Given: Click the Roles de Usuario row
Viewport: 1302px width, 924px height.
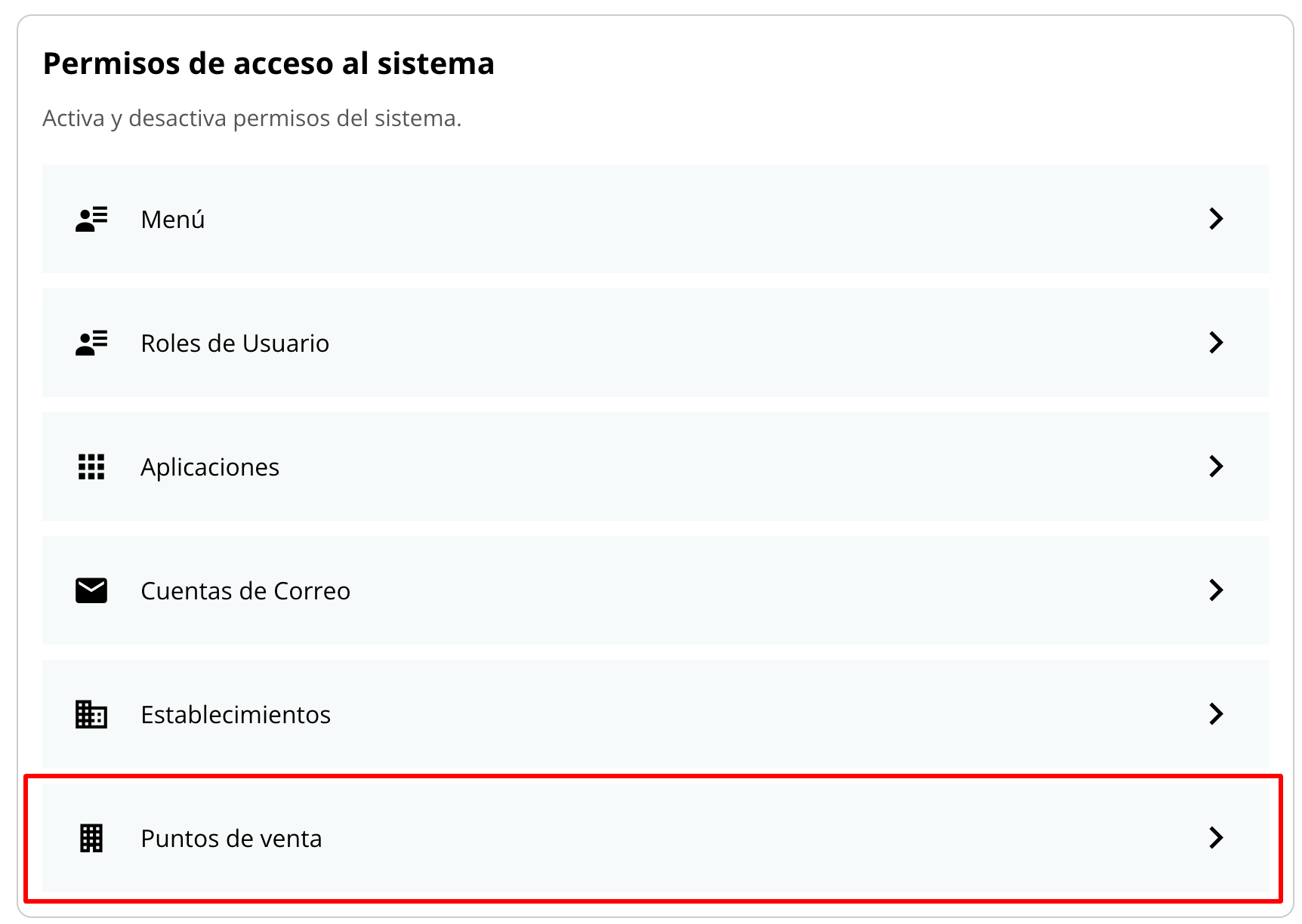Looking at the screenshot, I should pos(649,343).
